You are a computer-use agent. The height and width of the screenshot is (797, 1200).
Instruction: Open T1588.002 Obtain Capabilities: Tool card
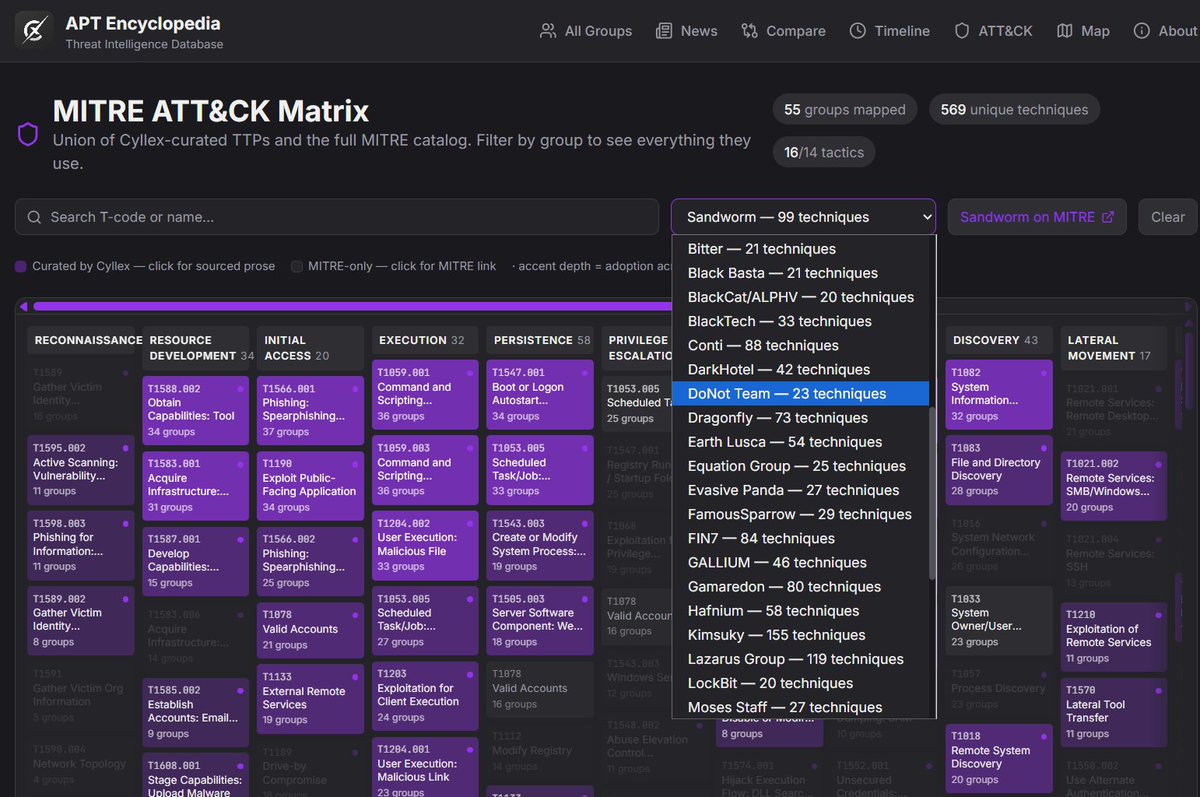click(x=196, y=410)
